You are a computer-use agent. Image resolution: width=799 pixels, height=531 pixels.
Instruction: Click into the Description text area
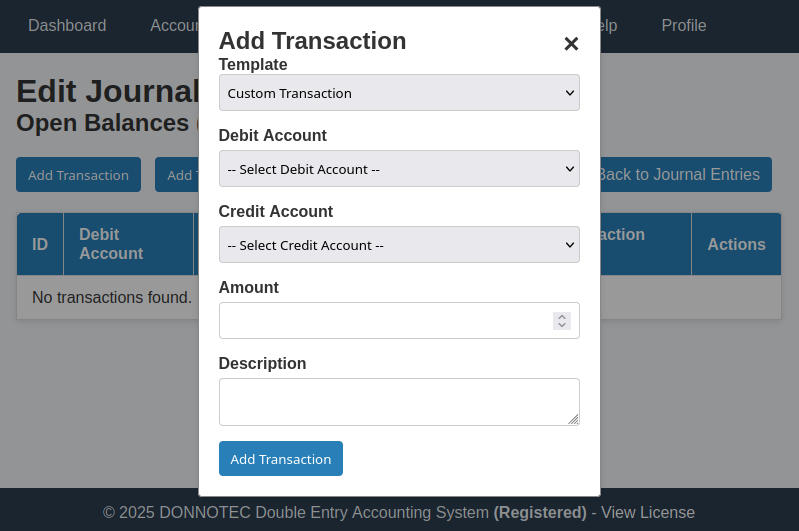pyautogui.click(x=399, y=402)
